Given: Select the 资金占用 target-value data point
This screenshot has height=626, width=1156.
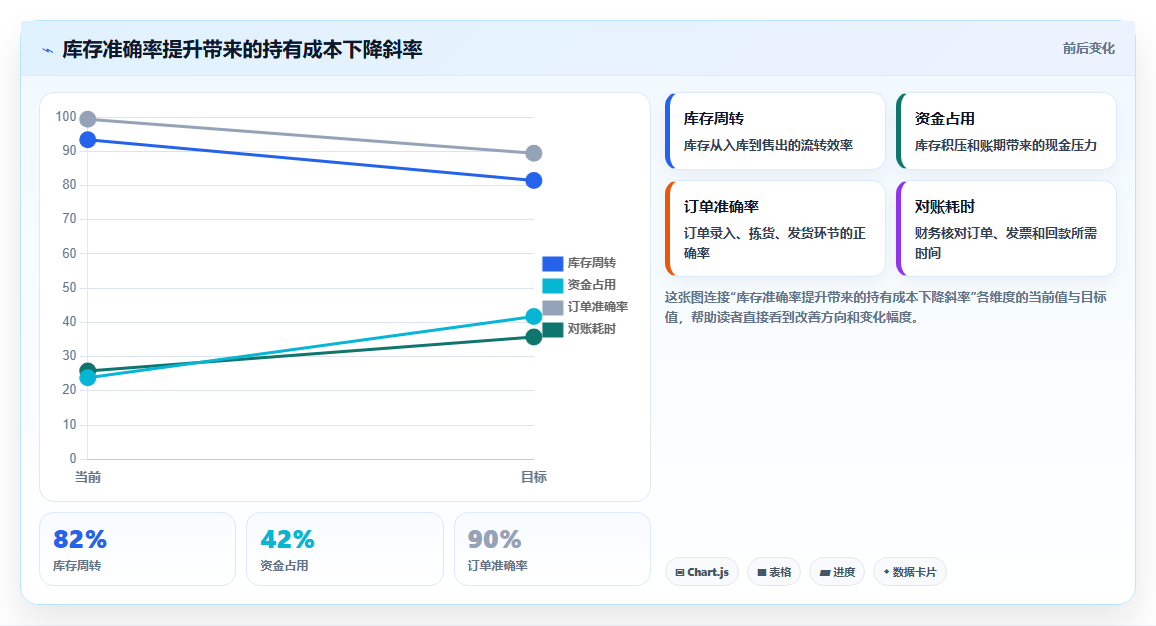Looking at the screenshot, I should [534, 316].
